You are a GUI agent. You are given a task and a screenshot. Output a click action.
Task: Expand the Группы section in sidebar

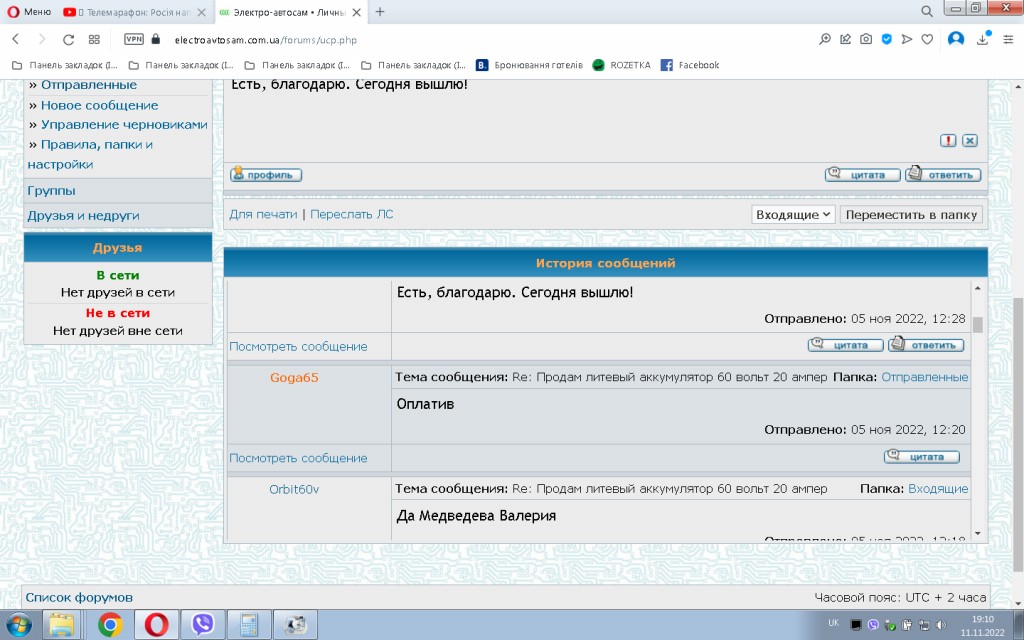pos(51,191)
